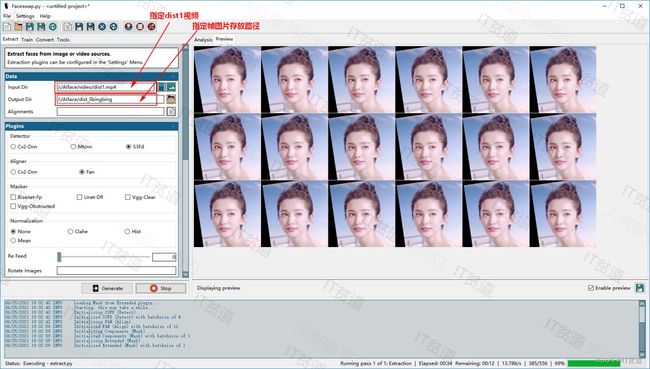
Task: Open the Settings menu
Action: [25, 16]
